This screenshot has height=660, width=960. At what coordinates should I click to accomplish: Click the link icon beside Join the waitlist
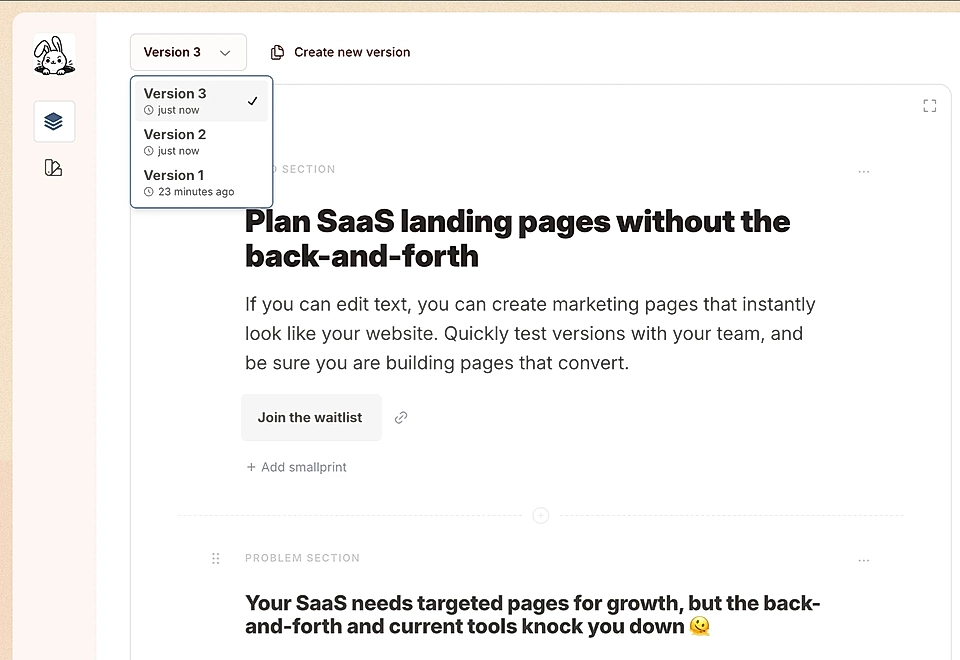(400, 417)
